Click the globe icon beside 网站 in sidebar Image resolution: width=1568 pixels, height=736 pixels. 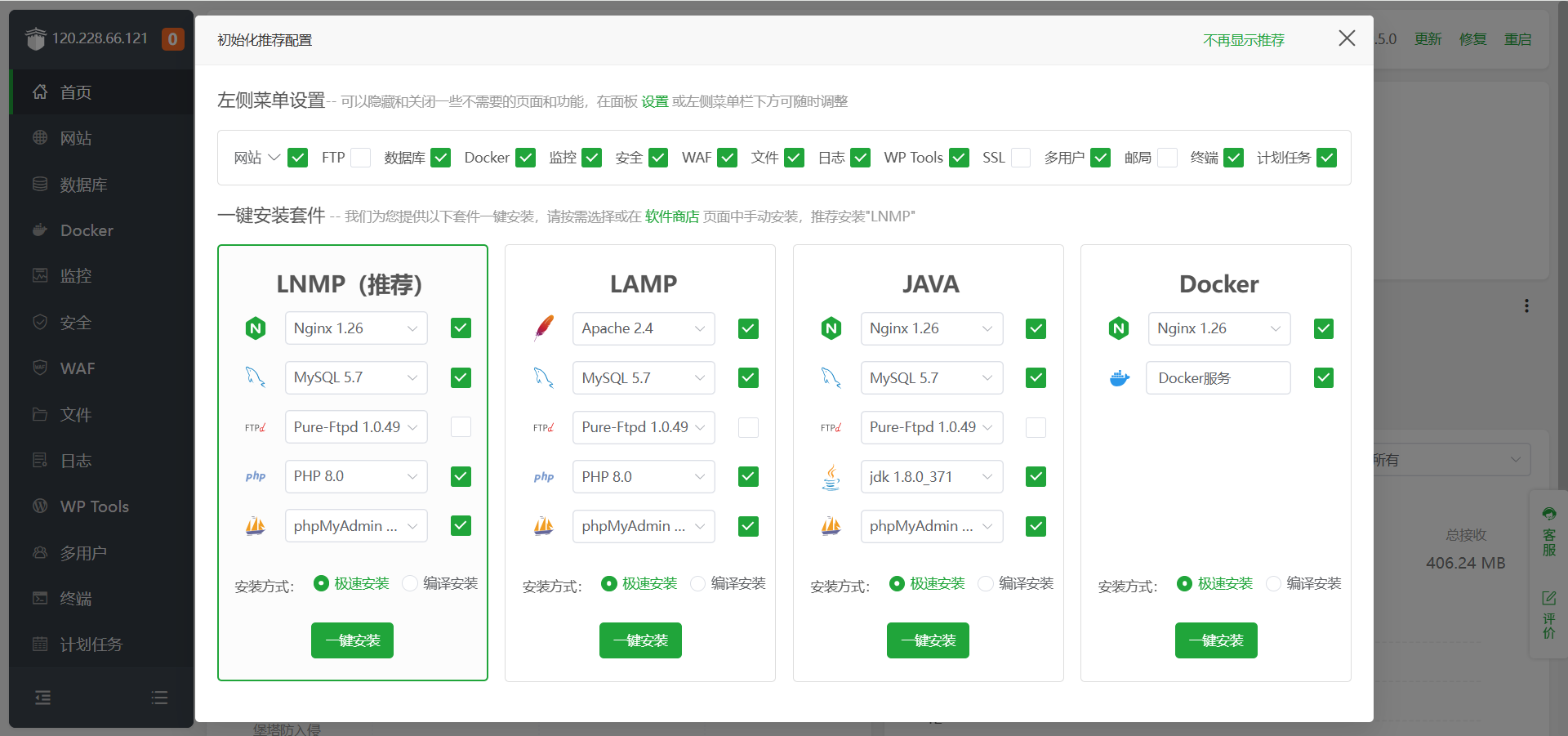pos(40,138)
